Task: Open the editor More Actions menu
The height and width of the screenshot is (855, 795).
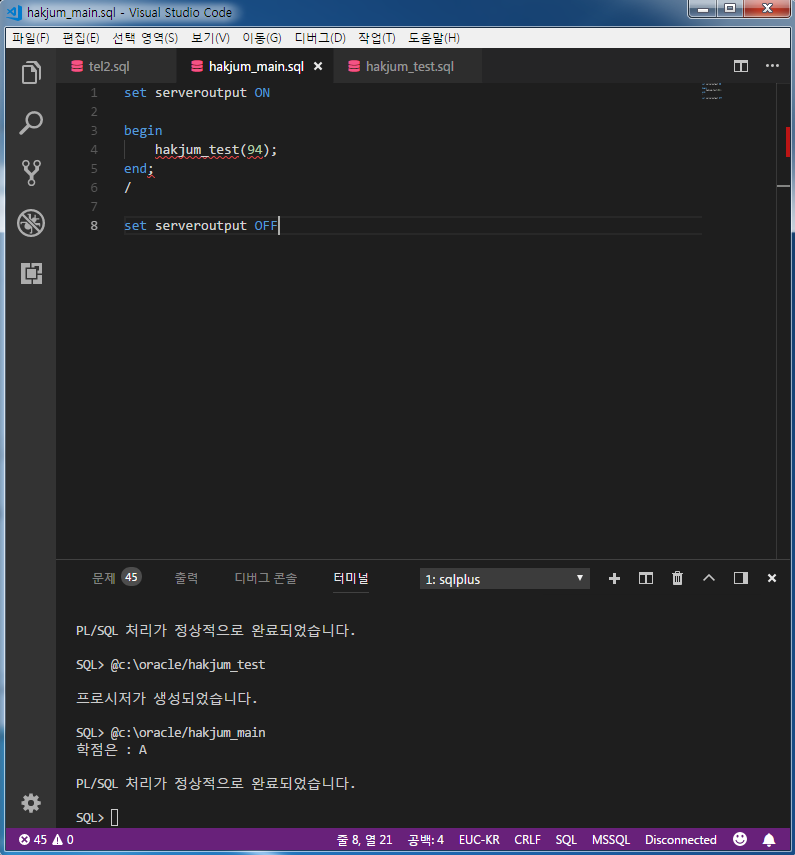Action: (x=772, y=66)
